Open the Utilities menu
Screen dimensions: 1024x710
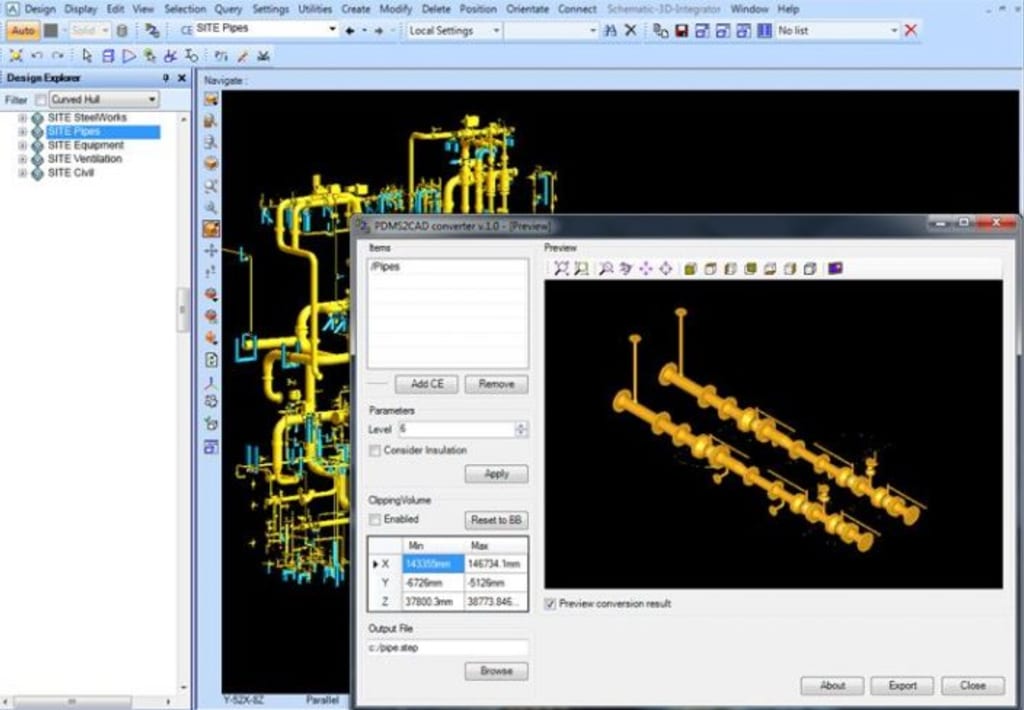tap(314, 8)
